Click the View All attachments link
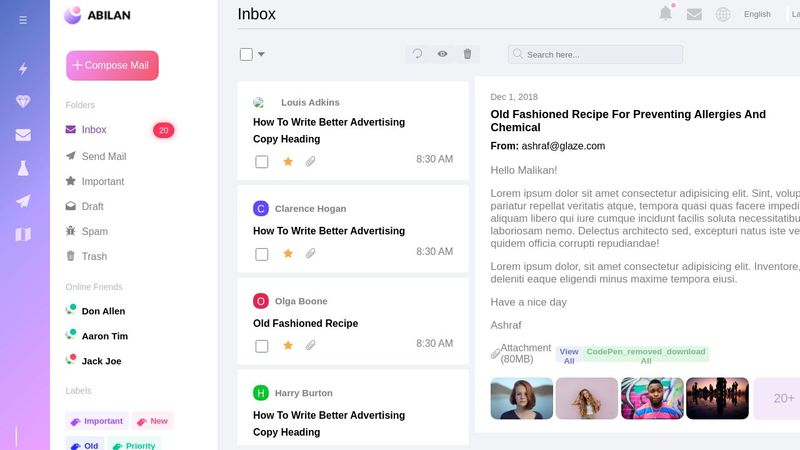 point(568,356)
